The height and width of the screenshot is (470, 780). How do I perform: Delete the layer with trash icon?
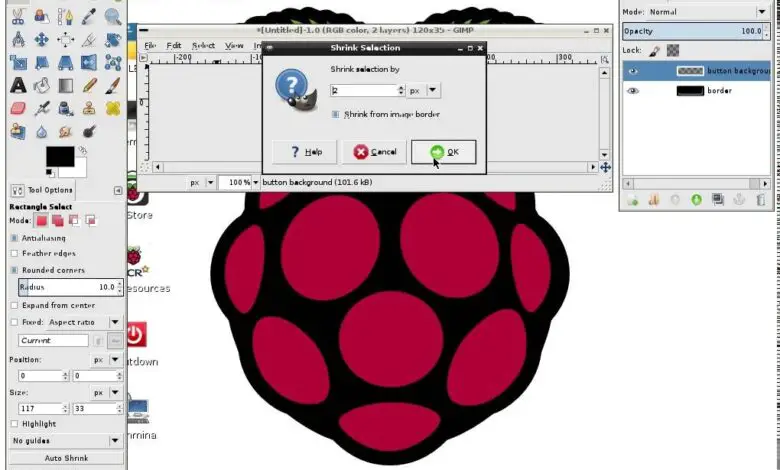(x=761, y=200)
